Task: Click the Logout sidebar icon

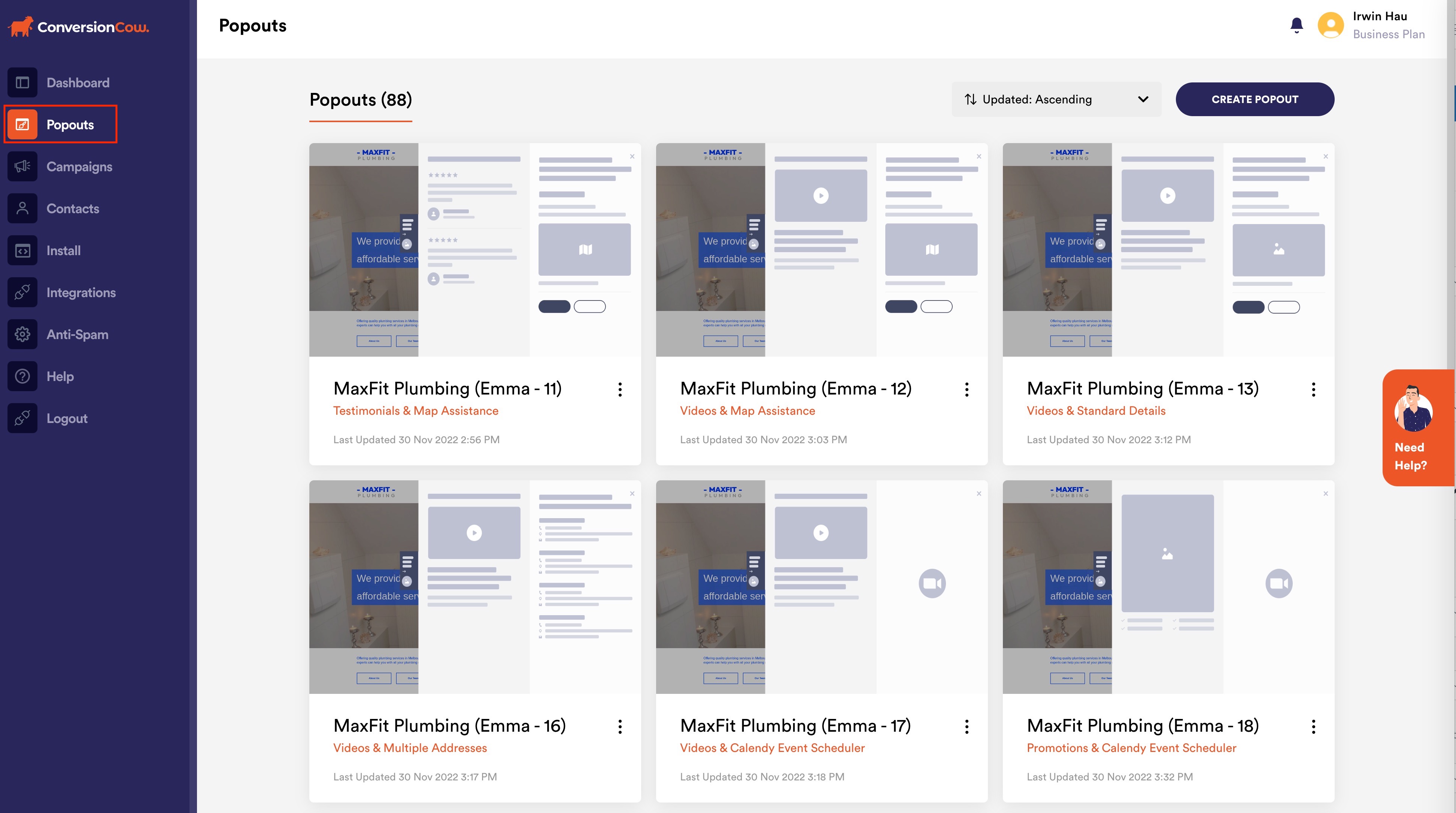Action: click(x=22, y=418)
